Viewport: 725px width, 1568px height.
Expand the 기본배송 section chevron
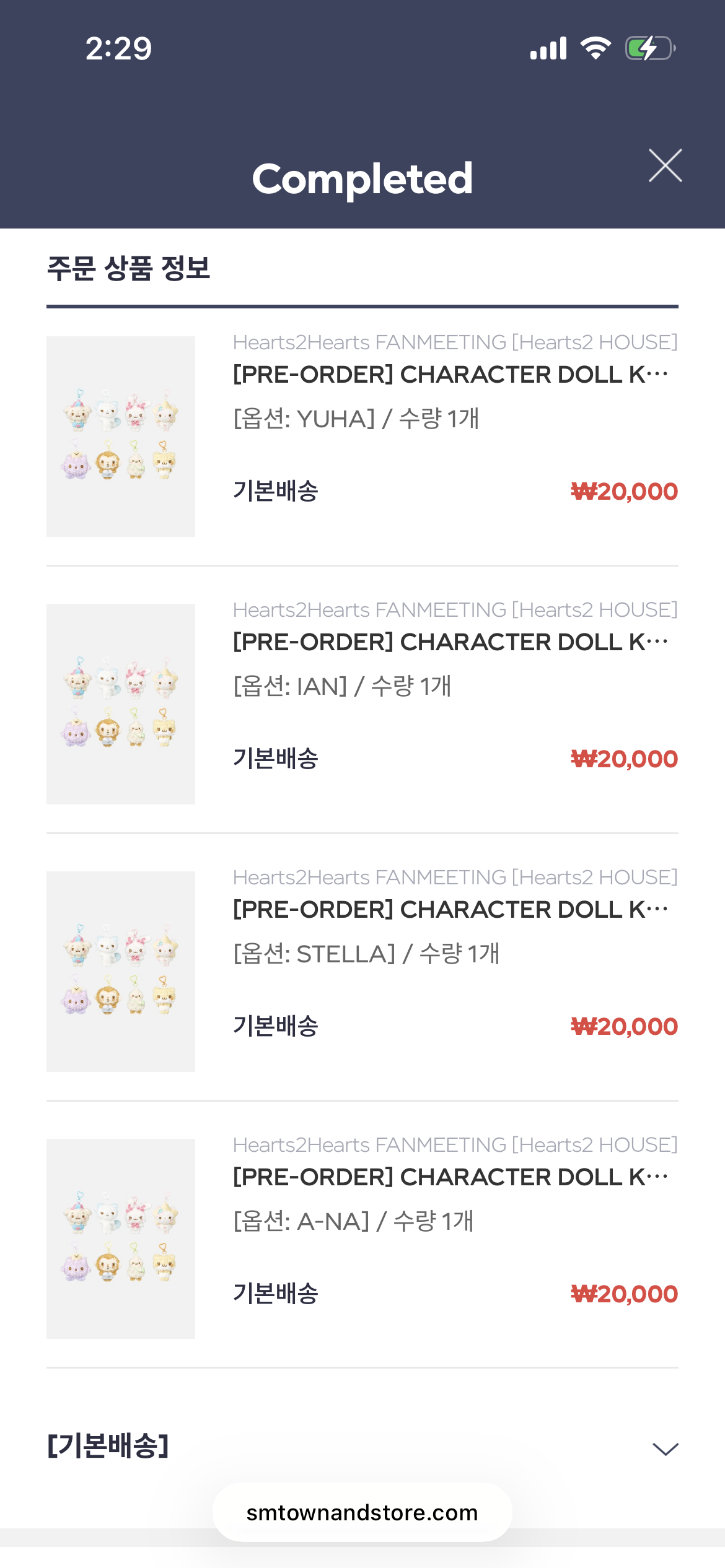[x=665, y=1448]
